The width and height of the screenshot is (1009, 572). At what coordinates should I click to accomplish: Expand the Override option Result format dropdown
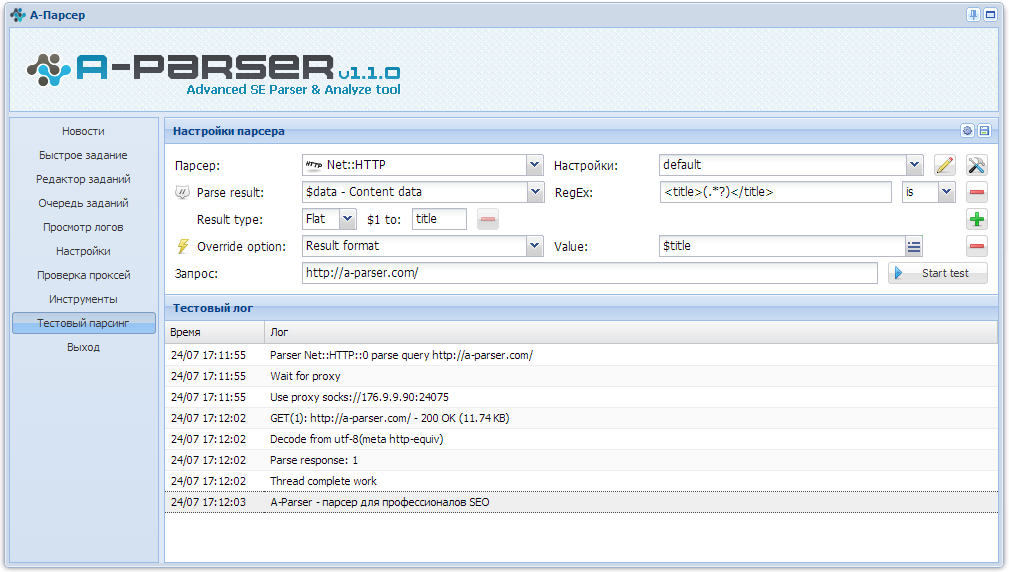coord(534,246)
